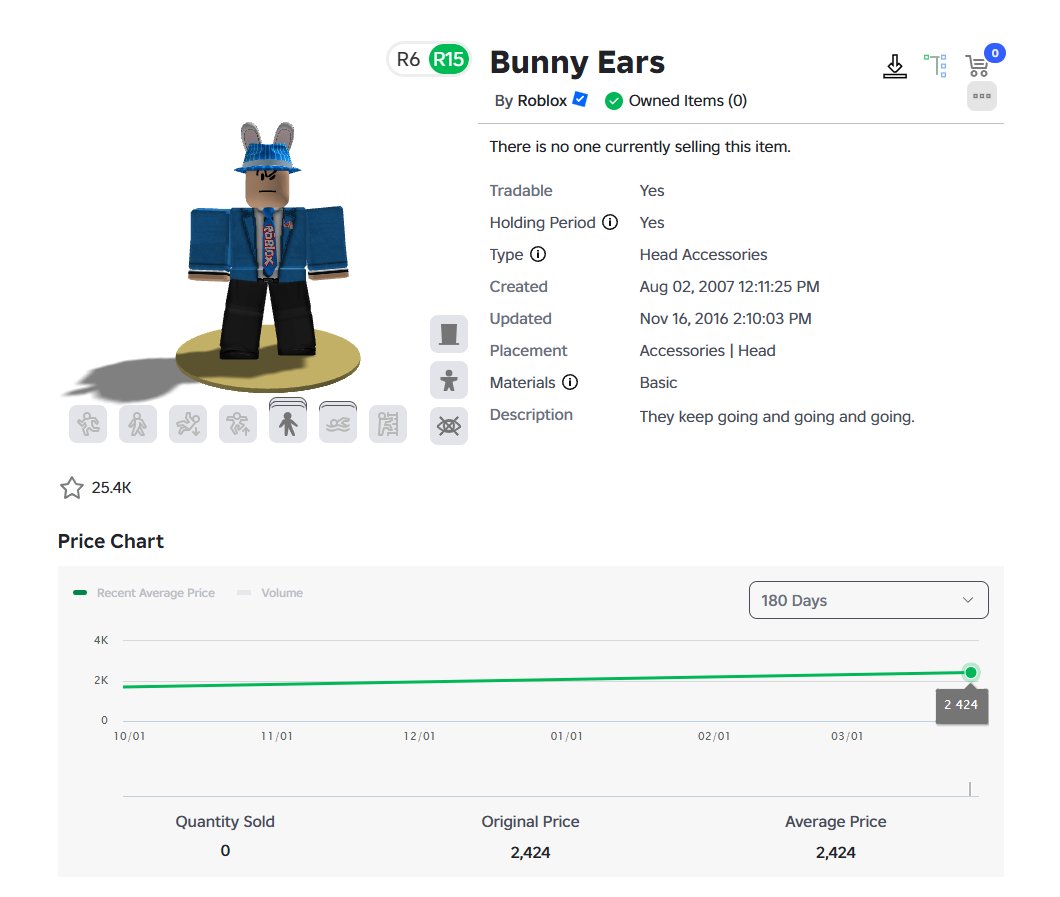
Task: Click the Holding Period info icon
Action: tap(610, 222)
